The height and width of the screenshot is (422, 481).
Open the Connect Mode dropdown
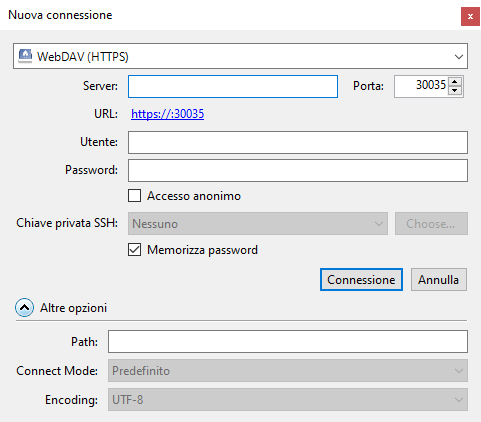tap(288, 371)
